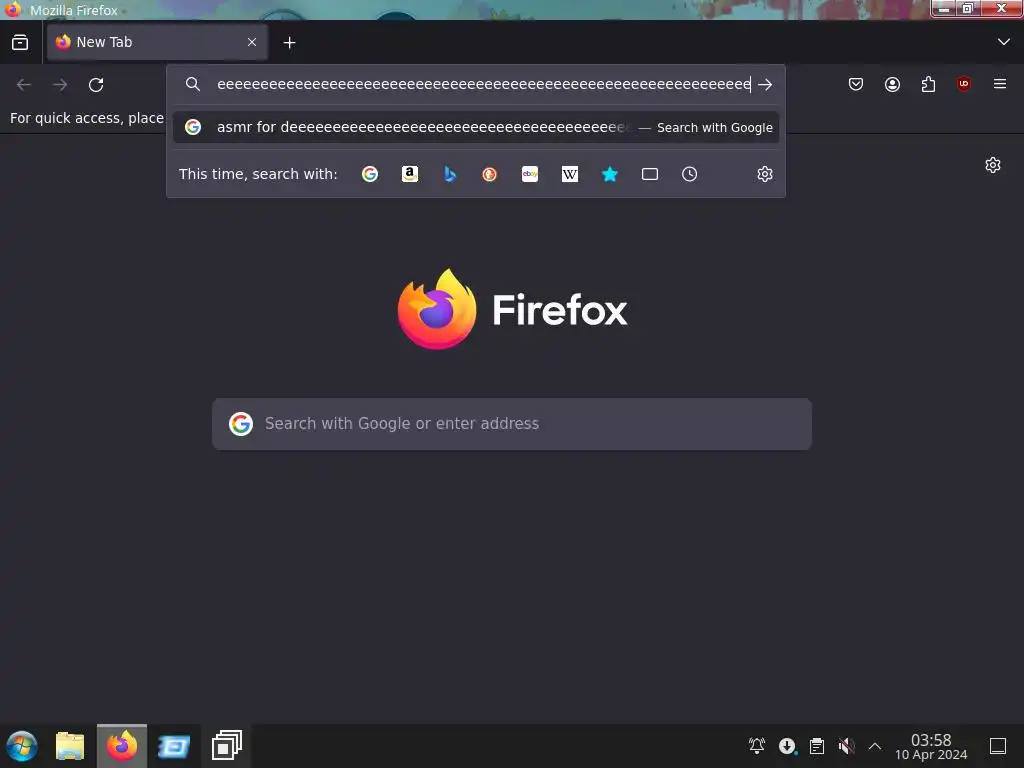This screenshot has width=1024, height=768.
Task: Close the New Tab tab
Action: click(252, 42)
